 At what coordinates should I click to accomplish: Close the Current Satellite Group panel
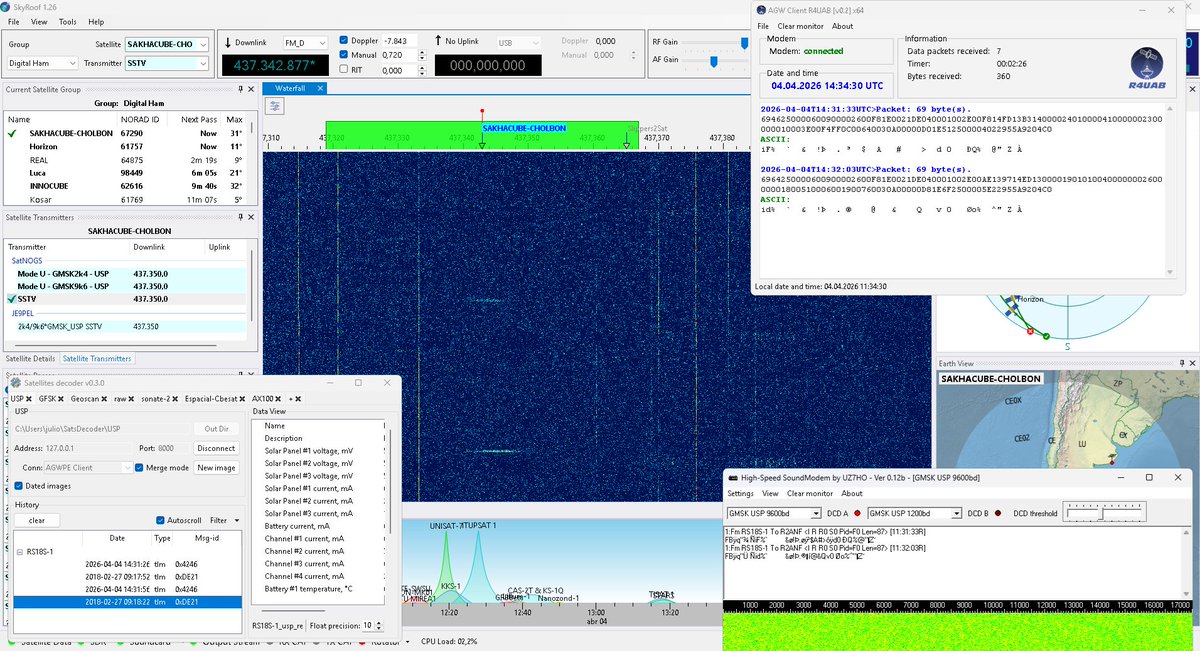click(x=251, y=89)
